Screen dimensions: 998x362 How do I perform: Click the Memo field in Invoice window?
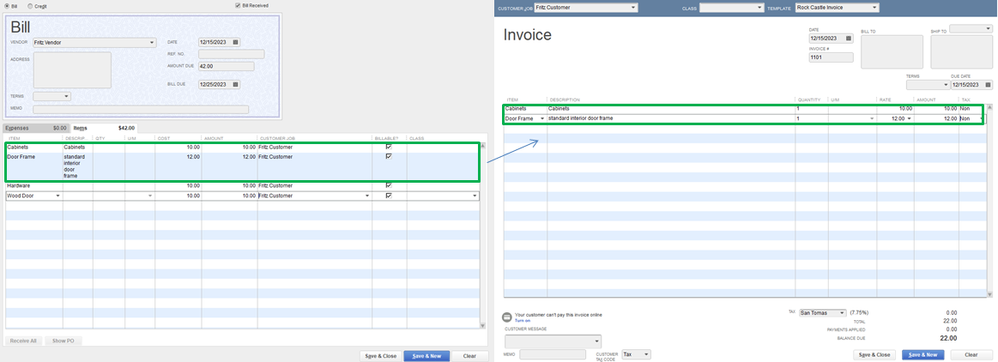[552, 354]
